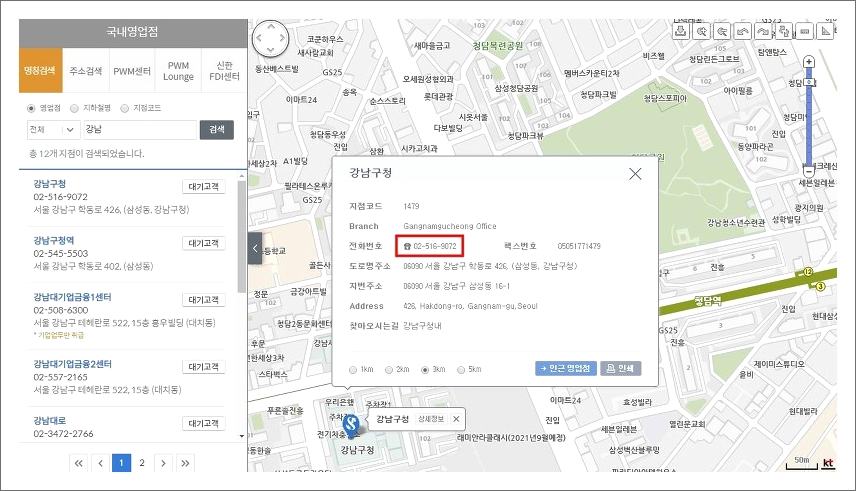Choose the 2km radius option
The image size is (856, 491).
point(389,370)
